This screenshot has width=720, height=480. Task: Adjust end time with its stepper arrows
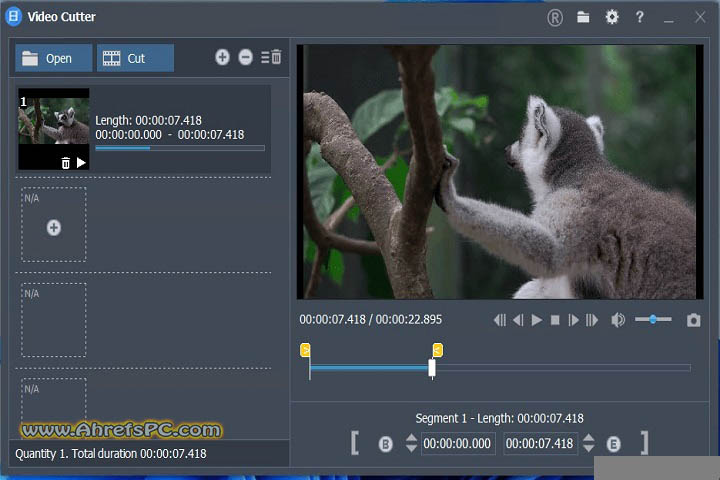(x=589, y=443)
